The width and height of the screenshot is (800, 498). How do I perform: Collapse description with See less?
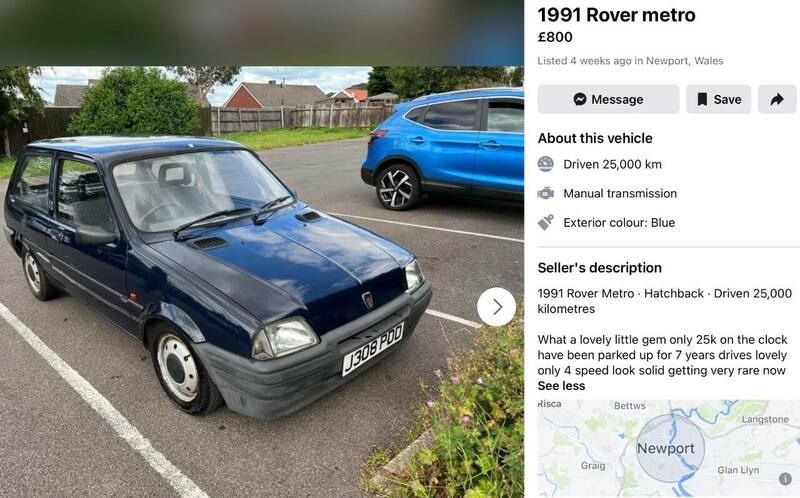pos(561,386)
